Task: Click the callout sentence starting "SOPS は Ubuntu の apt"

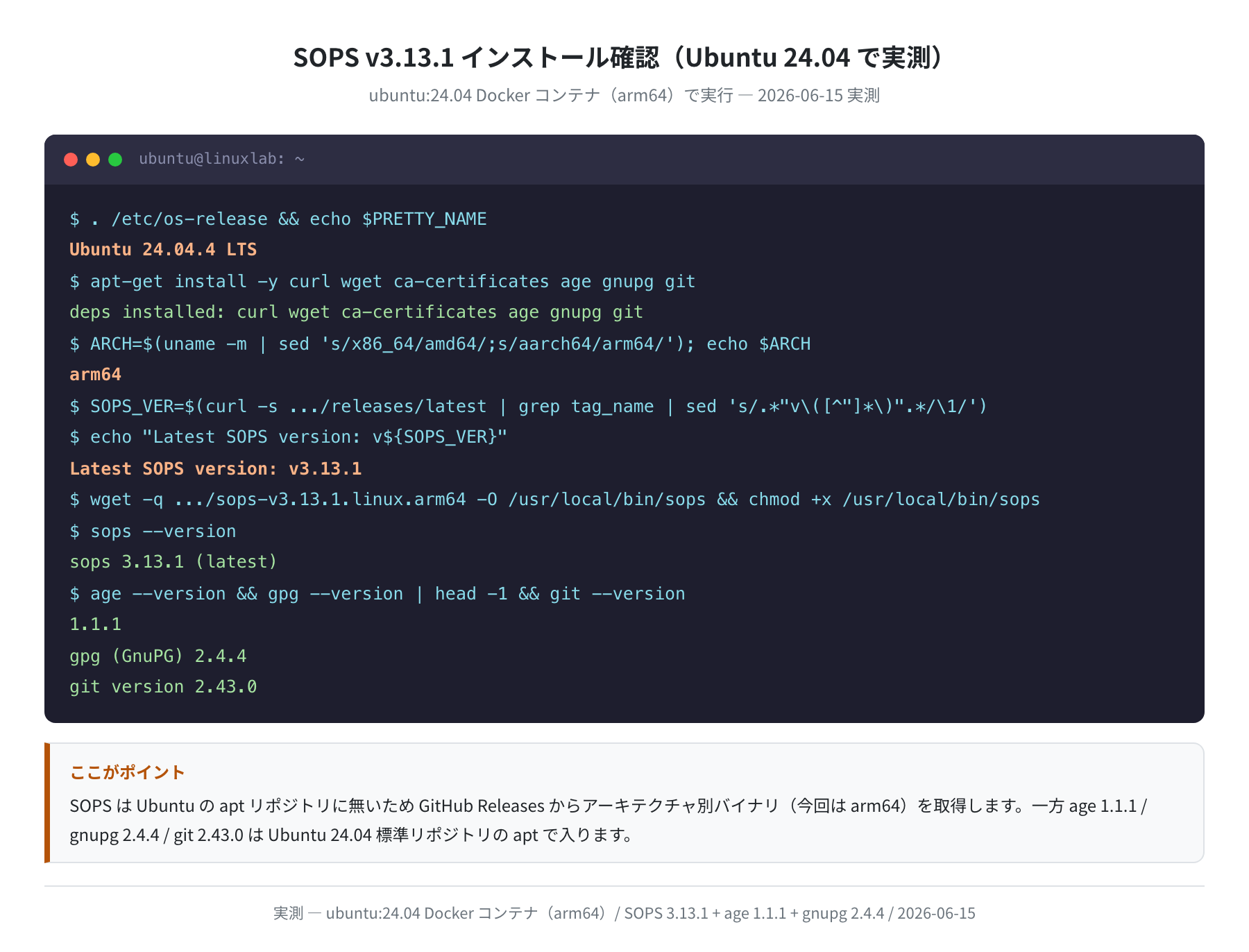Action: [x=609, y=806]
